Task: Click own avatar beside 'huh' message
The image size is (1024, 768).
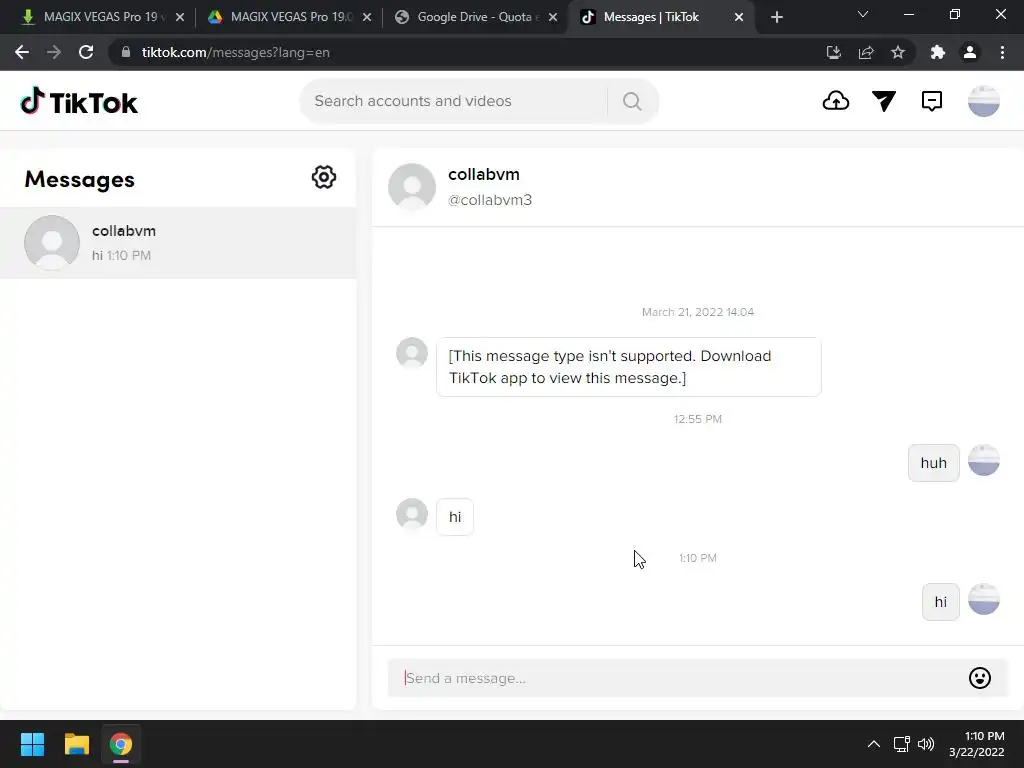Action: (984, 460)
